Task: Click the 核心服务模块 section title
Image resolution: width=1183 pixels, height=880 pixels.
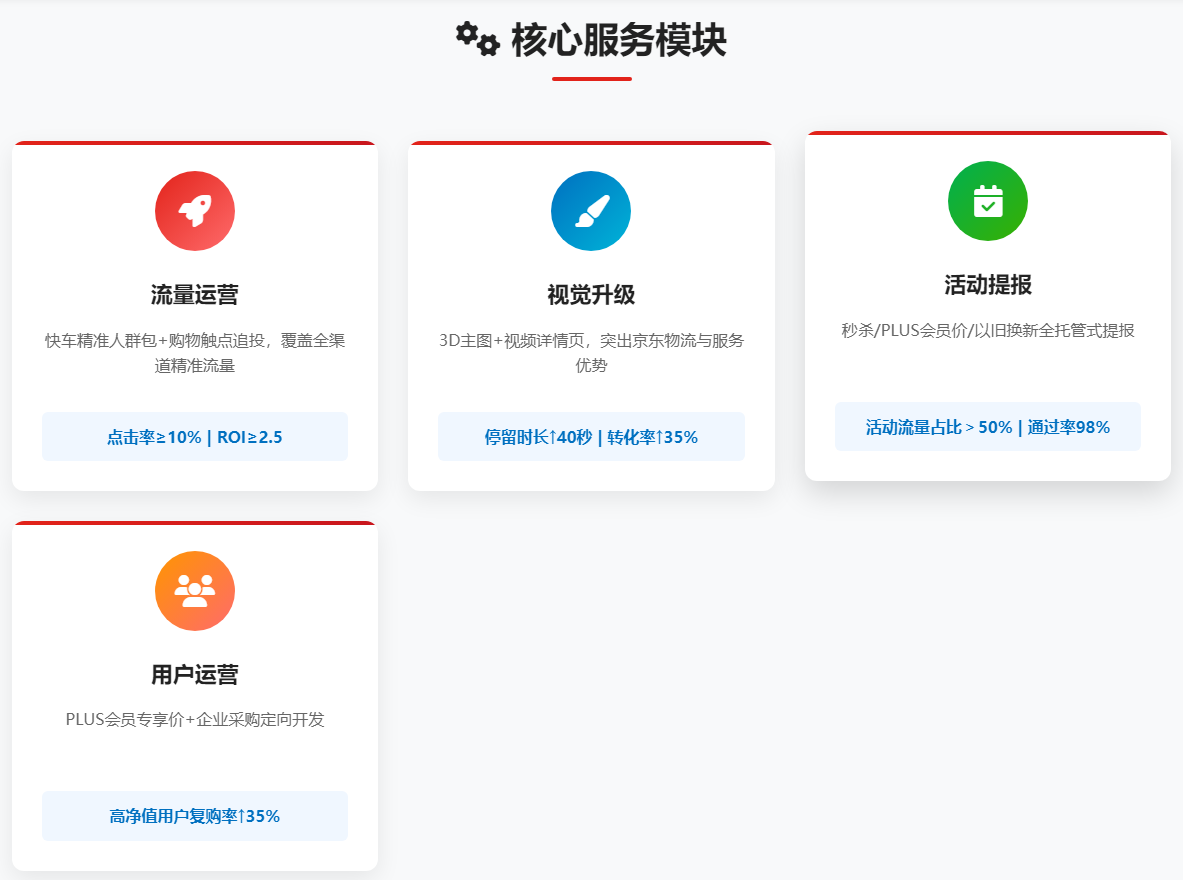Action: 618,41
